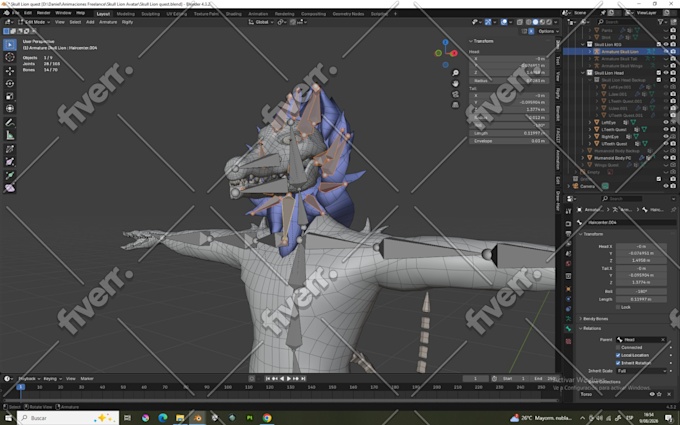This screenshot has height=425, width=680.
Task: Select the Bone Size tool
Action: tap(10, 162)
